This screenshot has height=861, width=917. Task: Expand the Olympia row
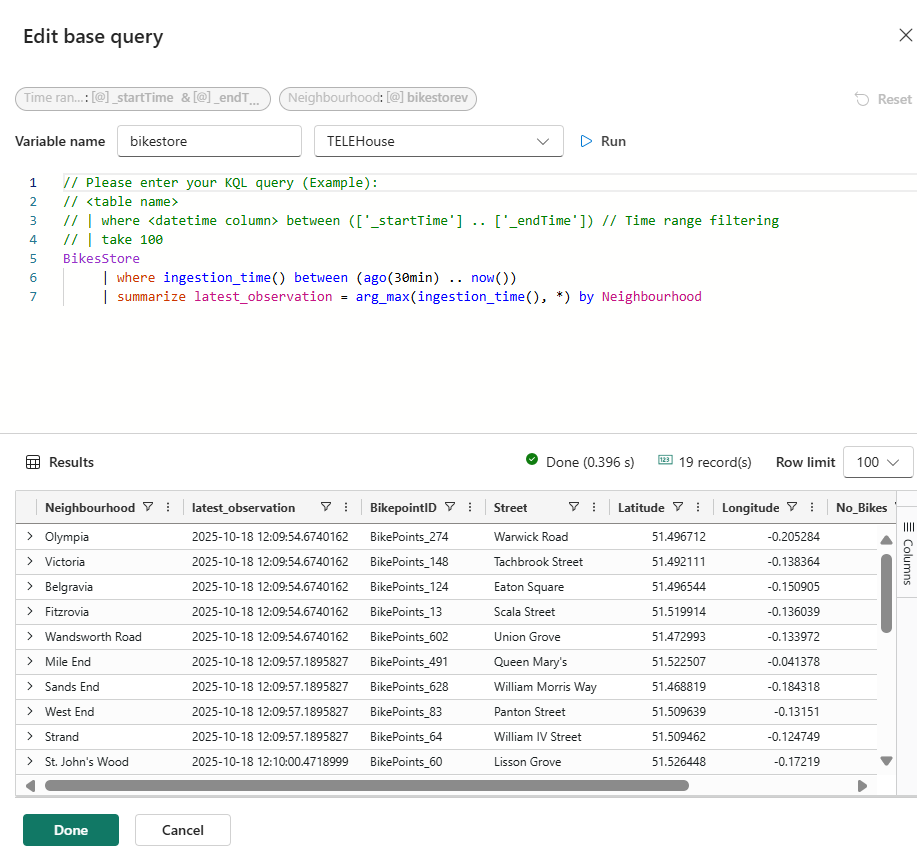click(30, 537)
